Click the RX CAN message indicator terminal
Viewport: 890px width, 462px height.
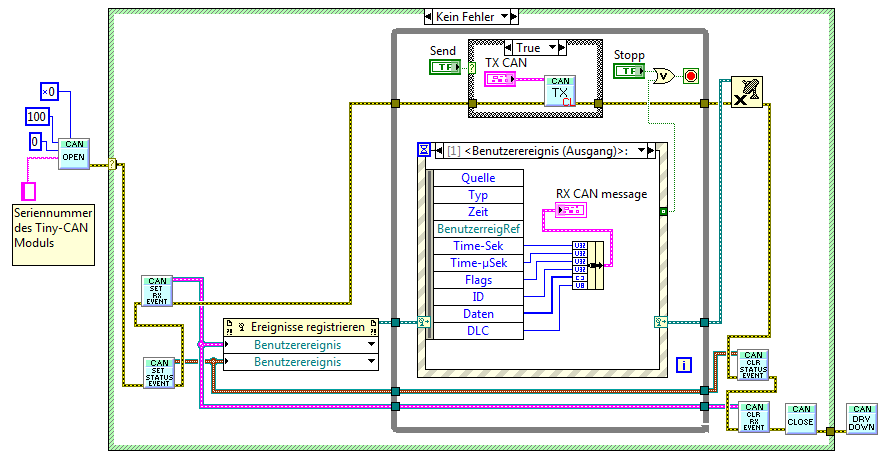click(x=570, y=211)
